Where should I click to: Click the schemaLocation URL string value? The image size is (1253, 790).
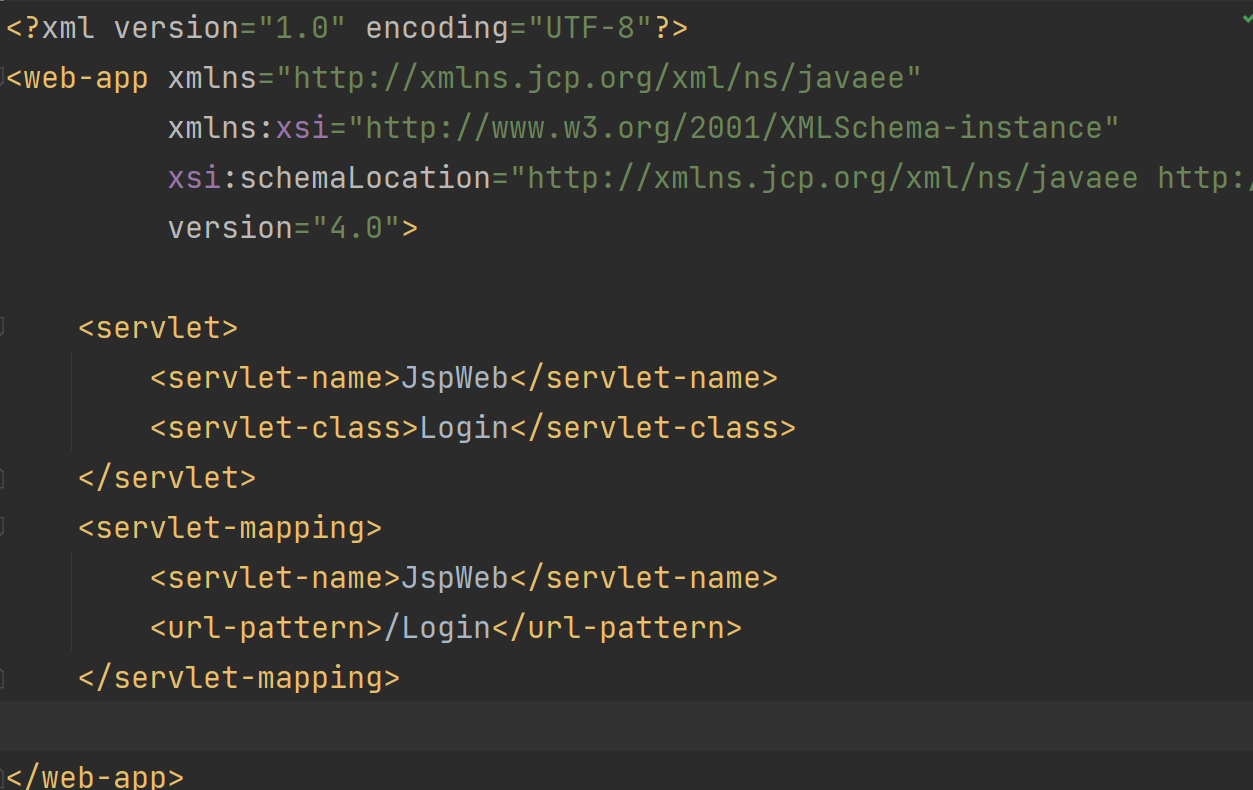point(881,178)
